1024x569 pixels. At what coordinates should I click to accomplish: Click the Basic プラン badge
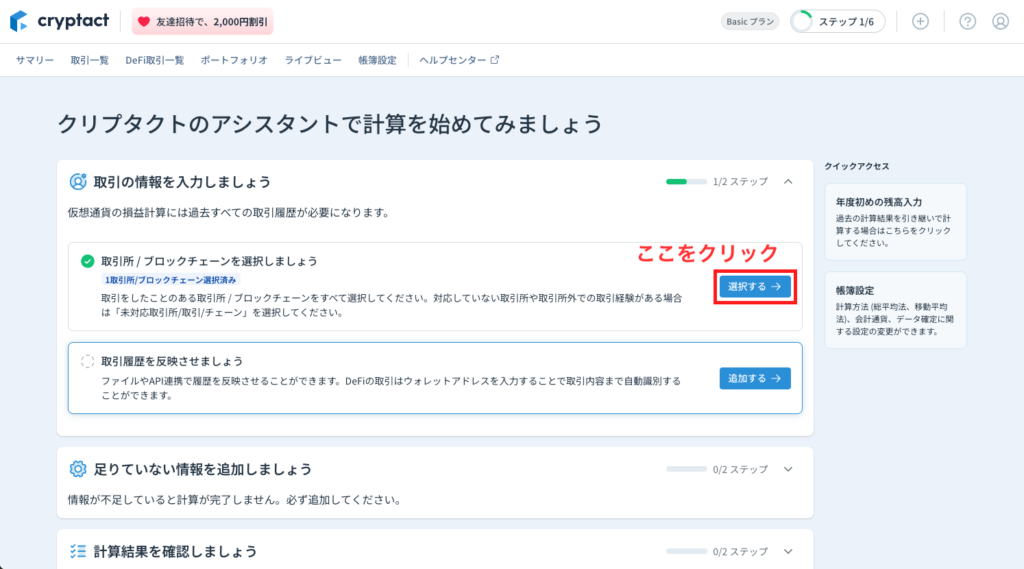coord(750,22)
